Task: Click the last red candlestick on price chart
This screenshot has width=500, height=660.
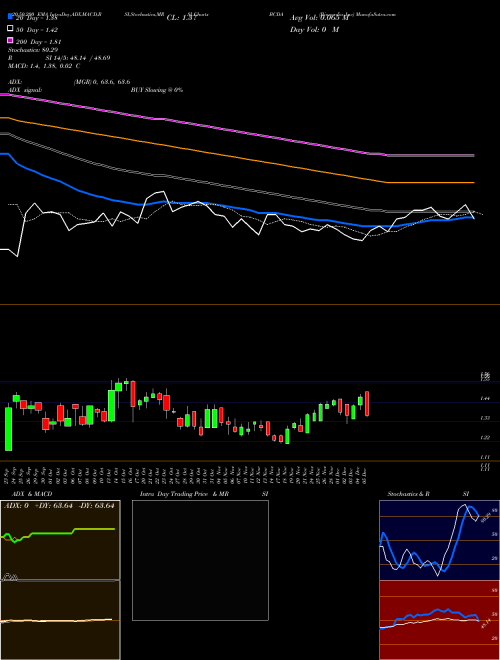Action: (x=367, y=404)
